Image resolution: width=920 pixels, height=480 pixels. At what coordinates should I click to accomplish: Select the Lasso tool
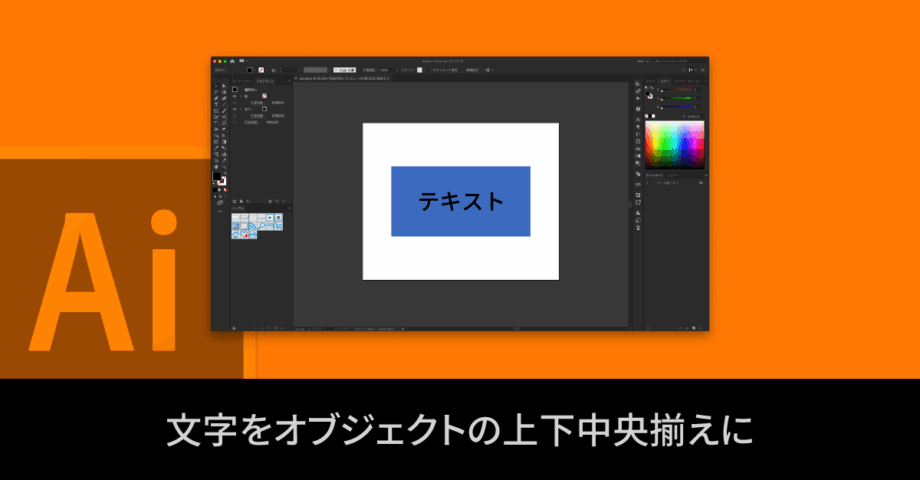[224, 92]
